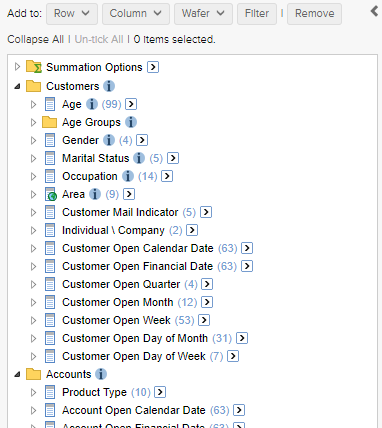Click the Collapse All link
The width and height of the screenshot is (382, 428).
pyautogui.click(x=35, y=39)
